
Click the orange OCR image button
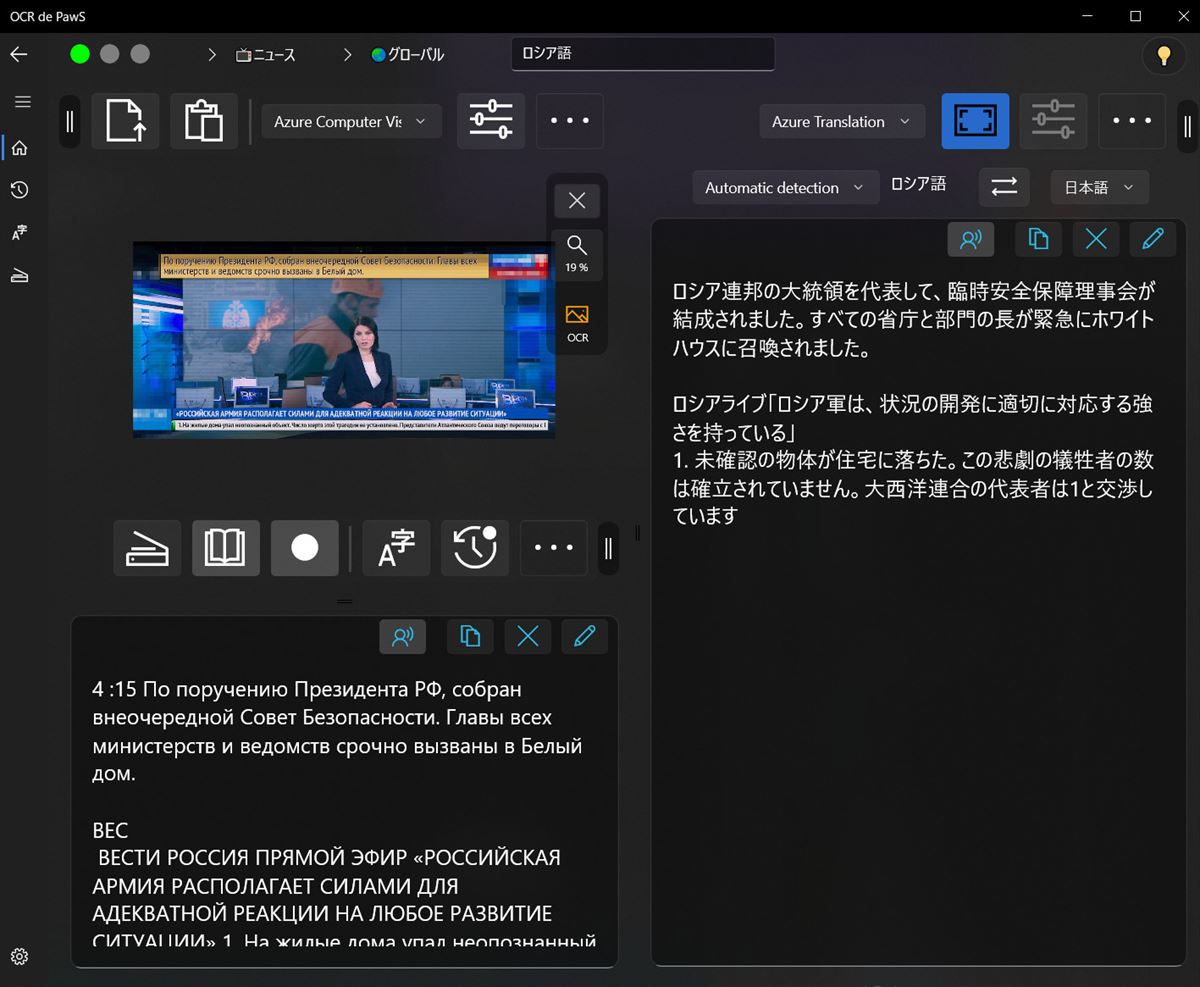click(x=577, y=323)
